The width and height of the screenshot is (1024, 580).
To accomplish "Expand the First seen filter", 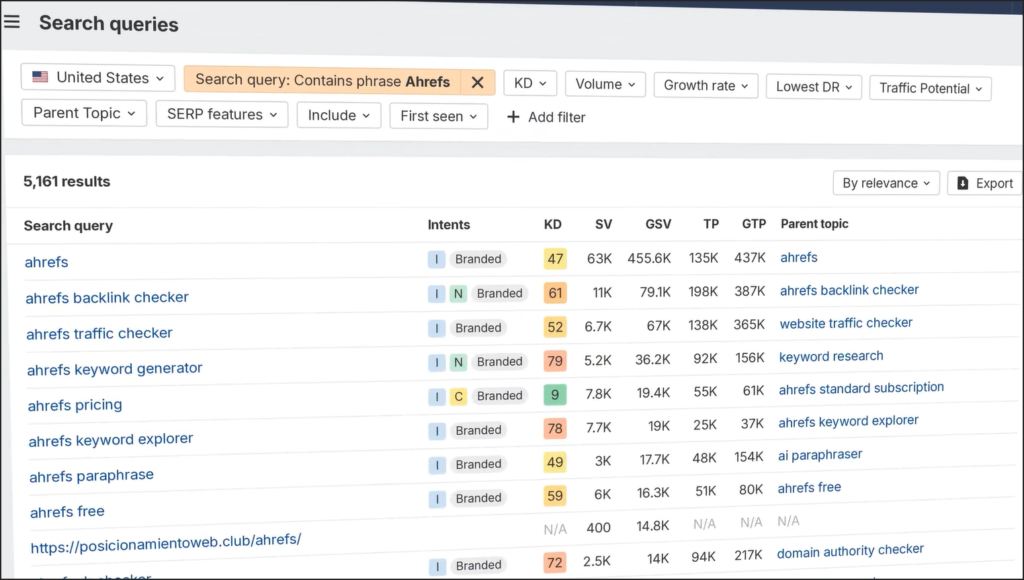I will pyautogui.click(x=439, y=116).
